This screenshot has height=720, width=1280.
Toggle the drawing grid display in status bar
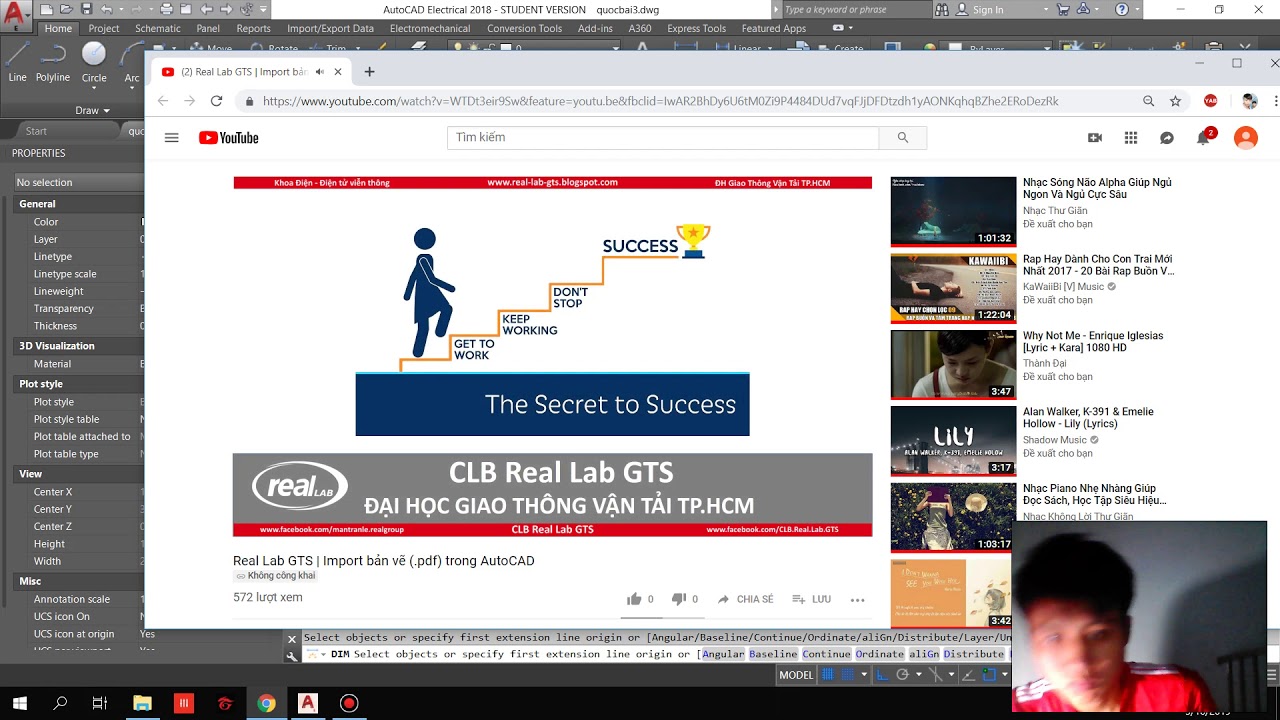(x=828, y=675)
